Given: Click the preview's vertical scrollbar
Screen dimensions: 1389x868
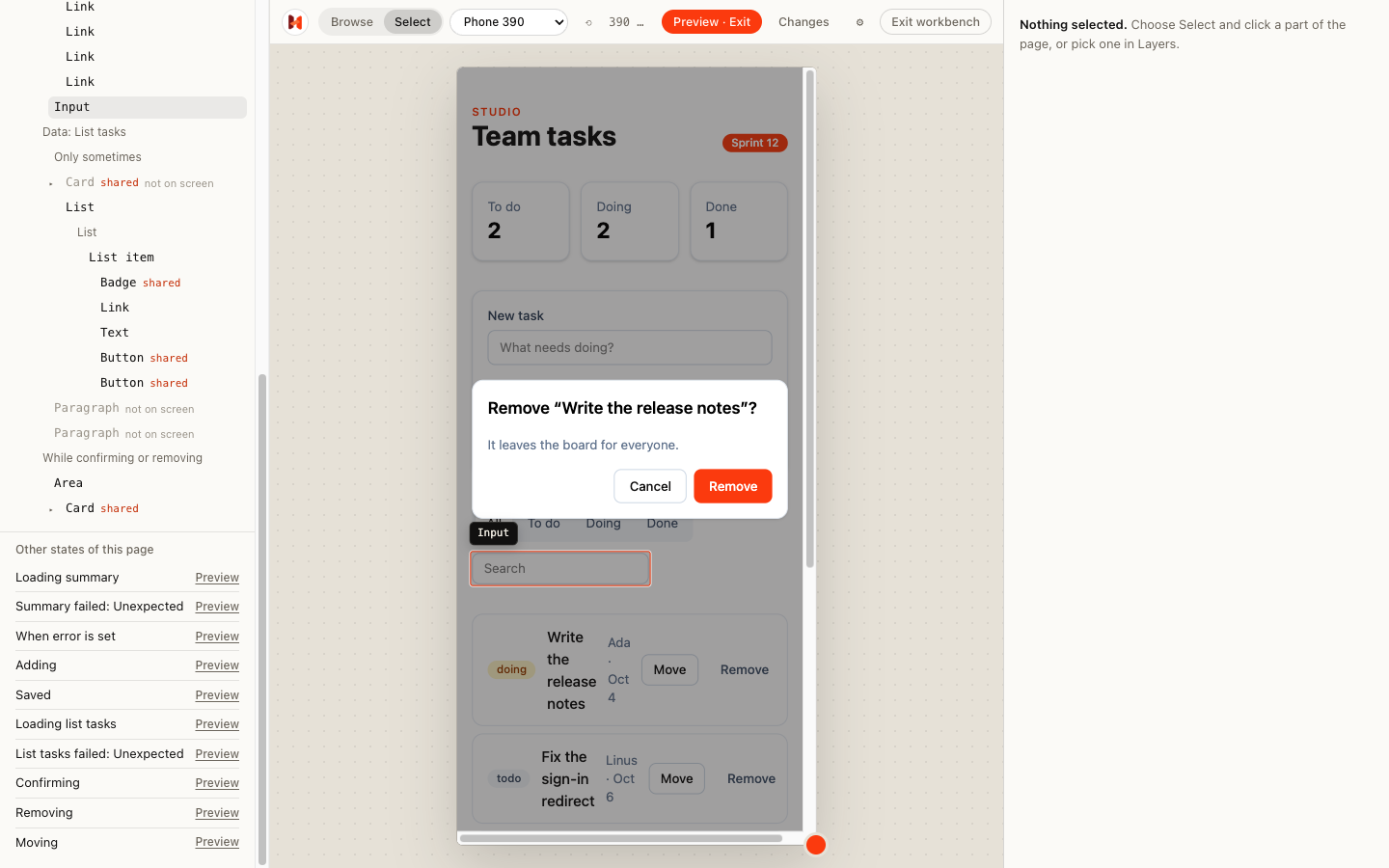Looking at the screenshot, I should click(810, 318).
